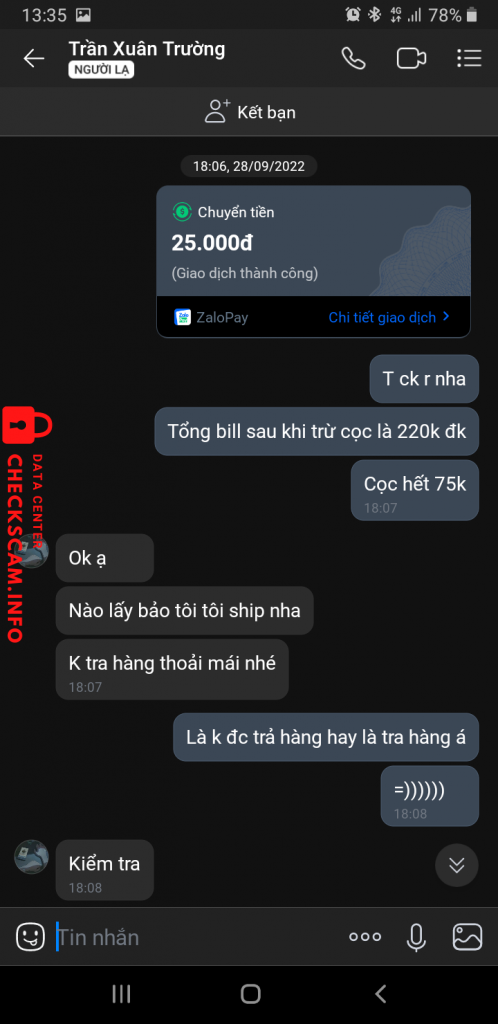The width and height of the screenshot is (498, 1024).
Task: Tap Android home navigation button
Action: point(250,993)
